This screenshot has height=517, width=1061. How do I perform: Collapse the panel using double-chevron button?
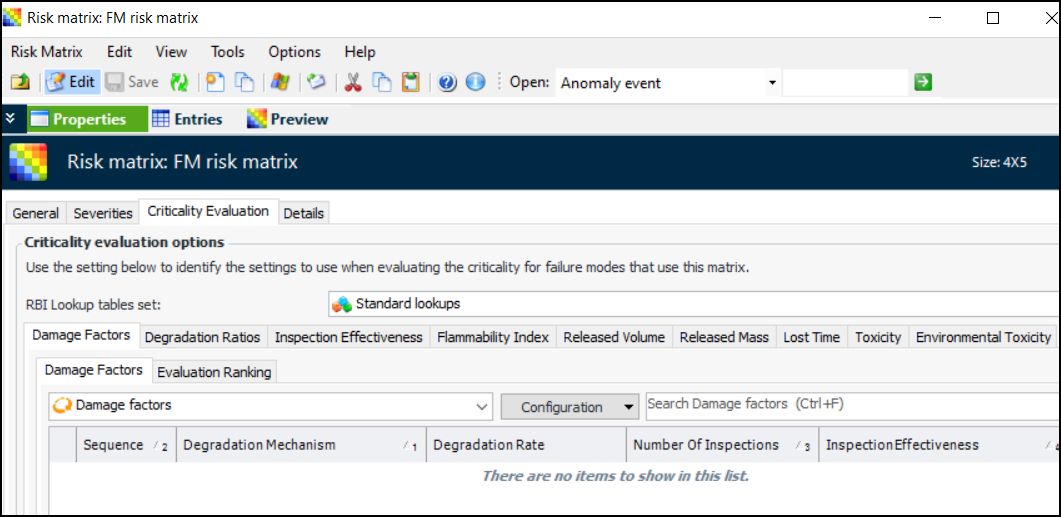click(10, 118)
